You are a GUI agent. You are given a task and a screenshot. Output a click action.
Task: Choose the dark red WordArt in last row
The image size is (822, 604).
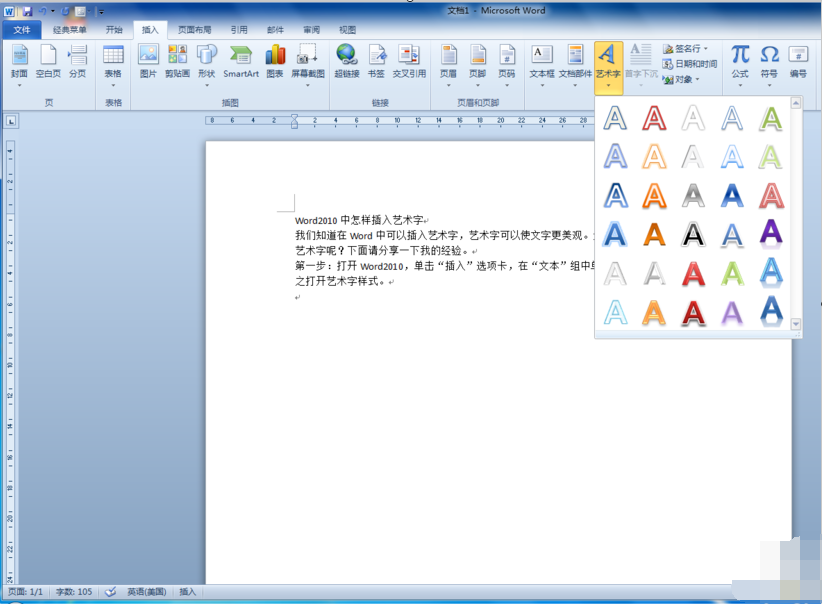[693, 312]
